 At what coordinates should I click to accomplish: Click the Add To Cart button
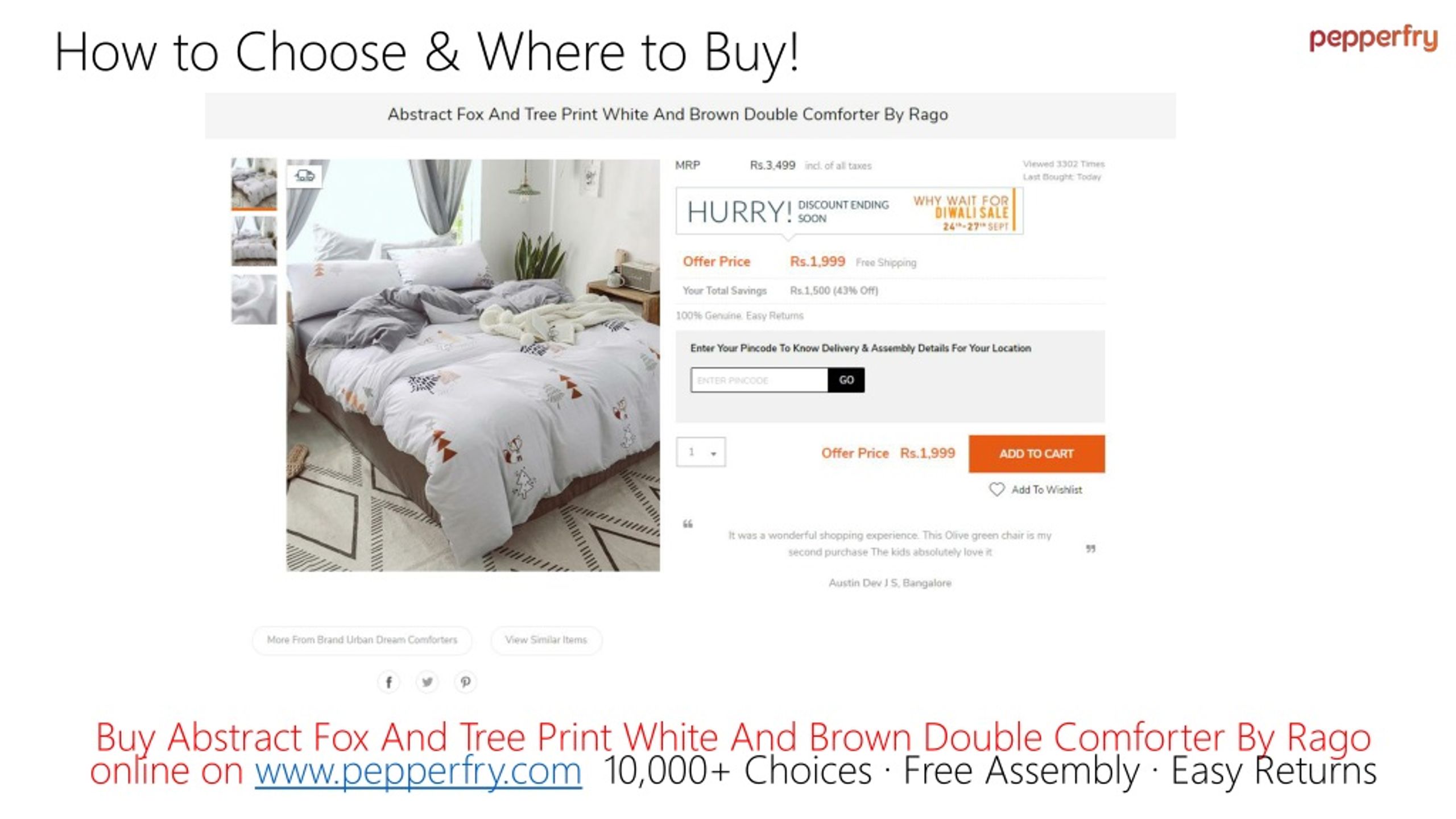1037,454
